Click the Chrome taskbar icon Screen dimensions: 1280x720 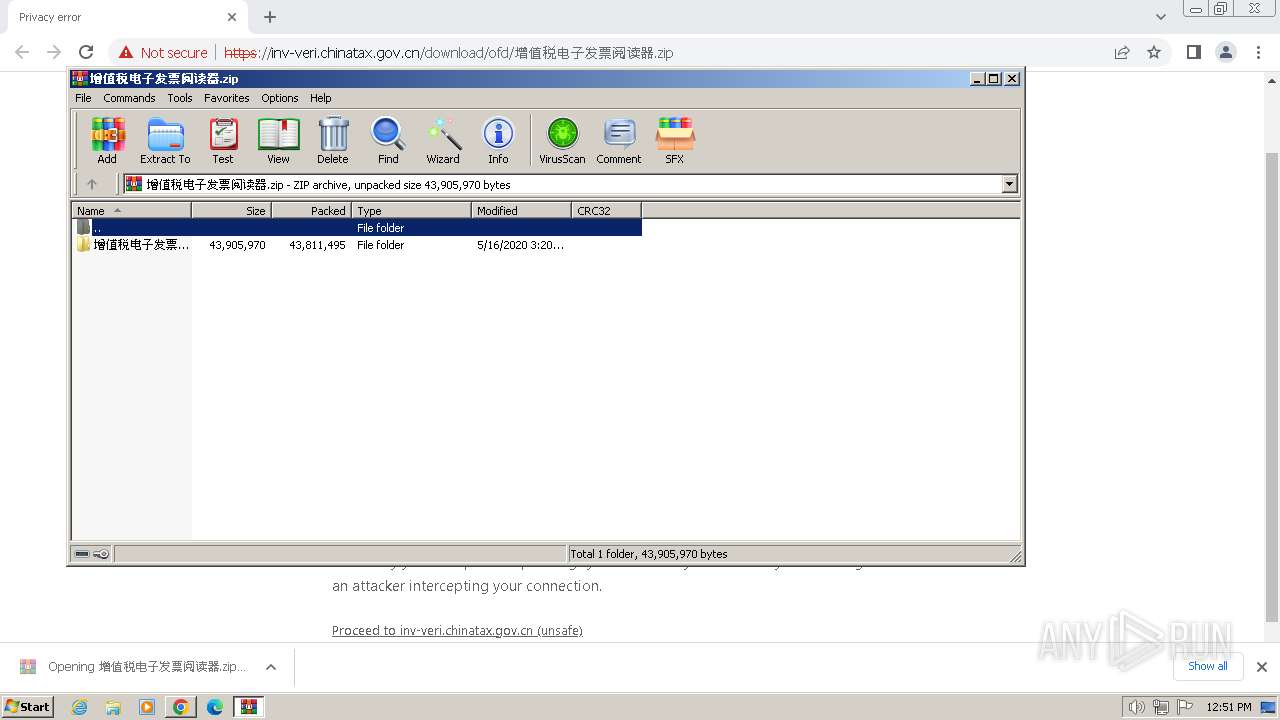(x=181, y=707)
